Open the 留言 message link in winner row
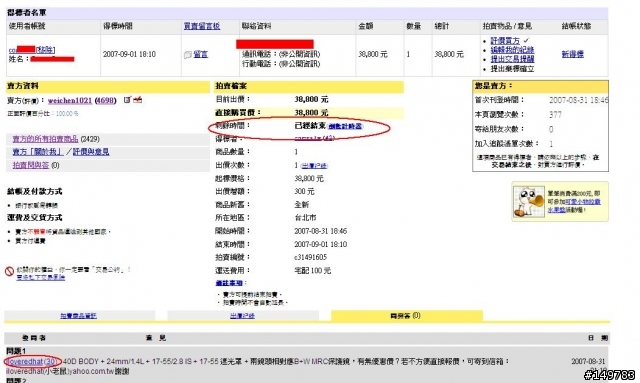640x383 pixels. point(200,54)
